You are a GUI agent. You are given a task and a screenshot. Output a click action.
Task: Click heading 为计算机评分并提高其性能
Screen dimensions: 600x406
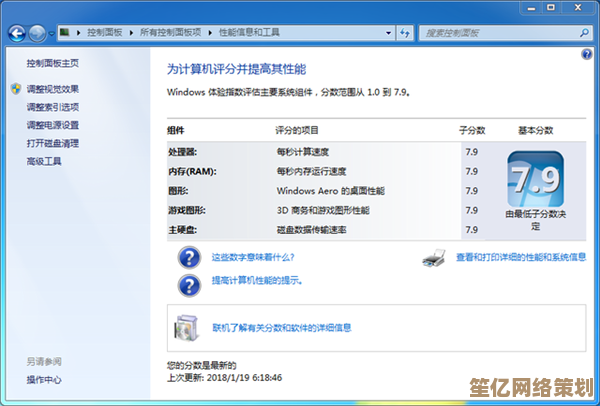(236, 69)
